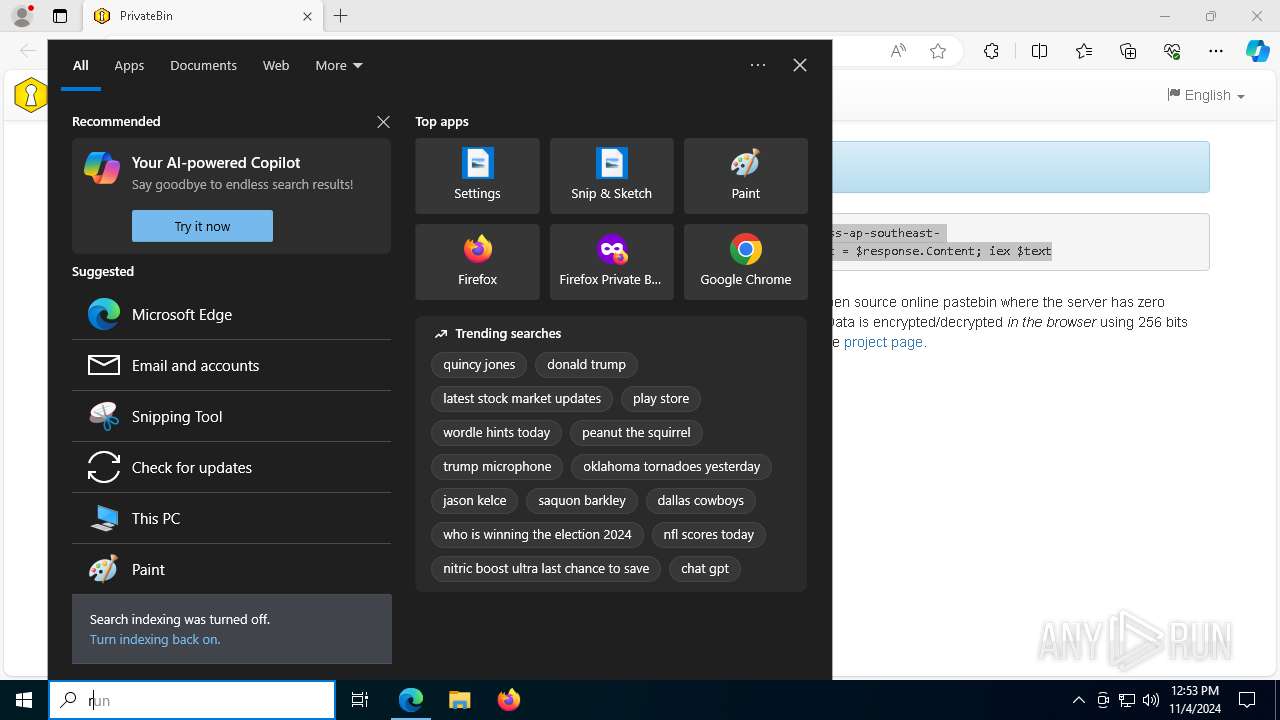Open network status tray icon
1280x720 pixels.
(1127, 700)
